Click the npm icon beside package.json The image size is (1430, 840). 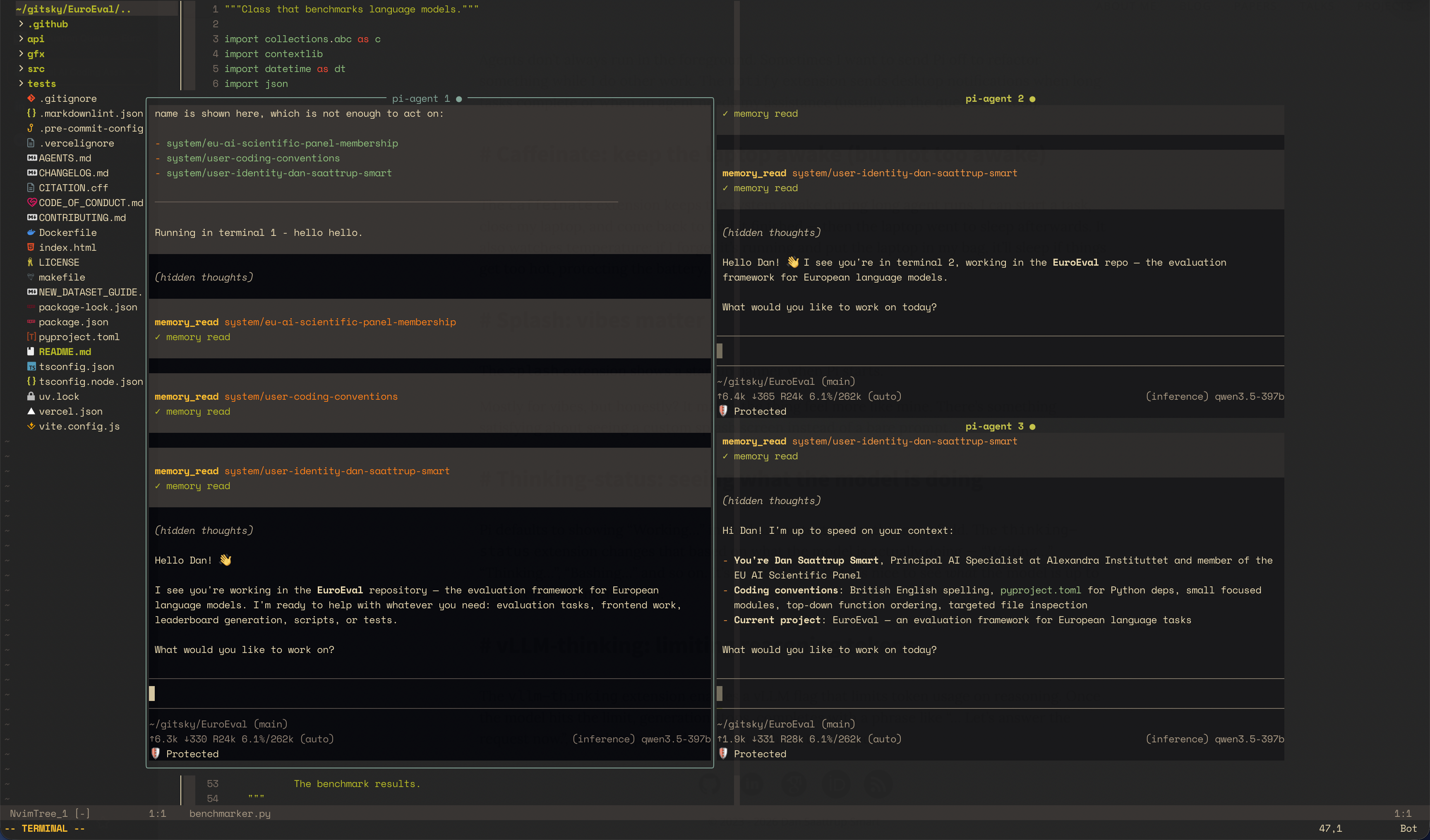31,322
